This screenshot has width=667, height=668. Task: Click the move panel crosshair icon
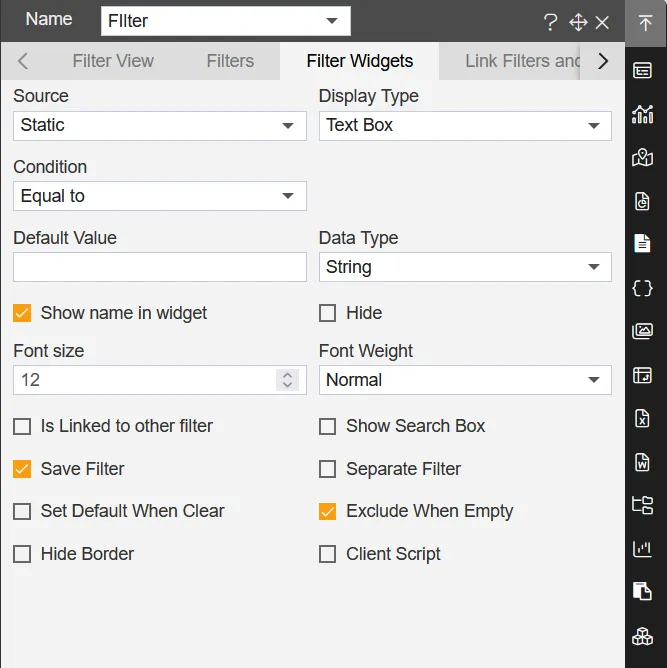pyautogui.click(x=577, y=23)
